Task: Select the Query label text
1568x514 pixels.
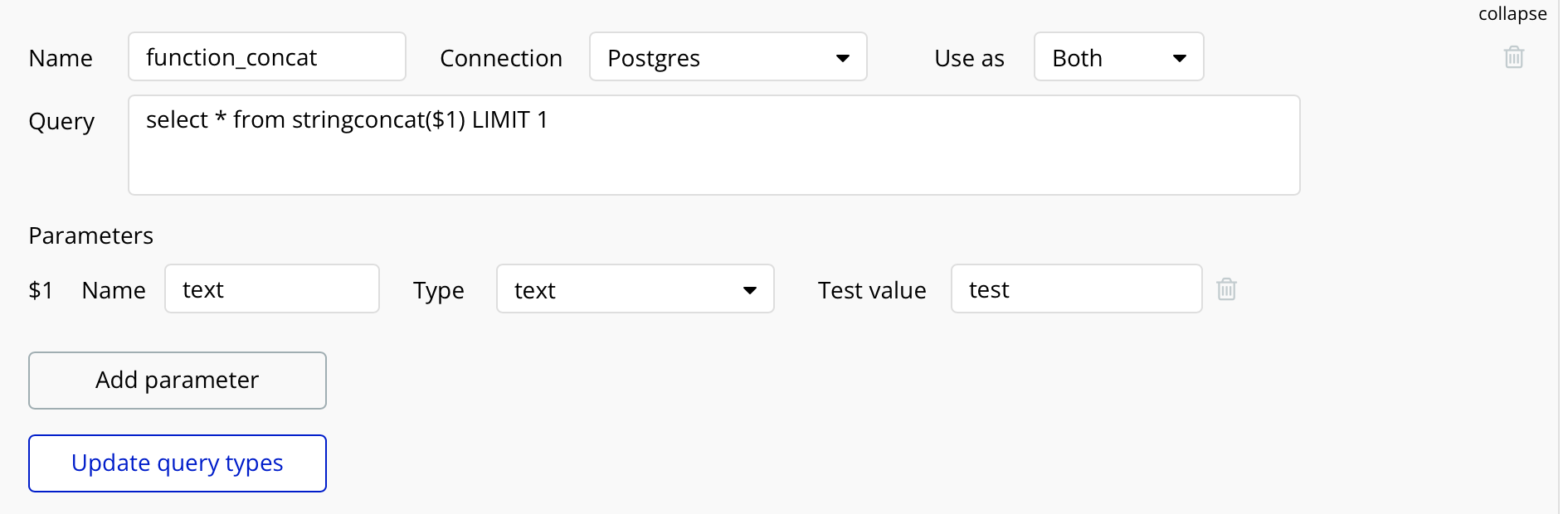Action: 61,121
